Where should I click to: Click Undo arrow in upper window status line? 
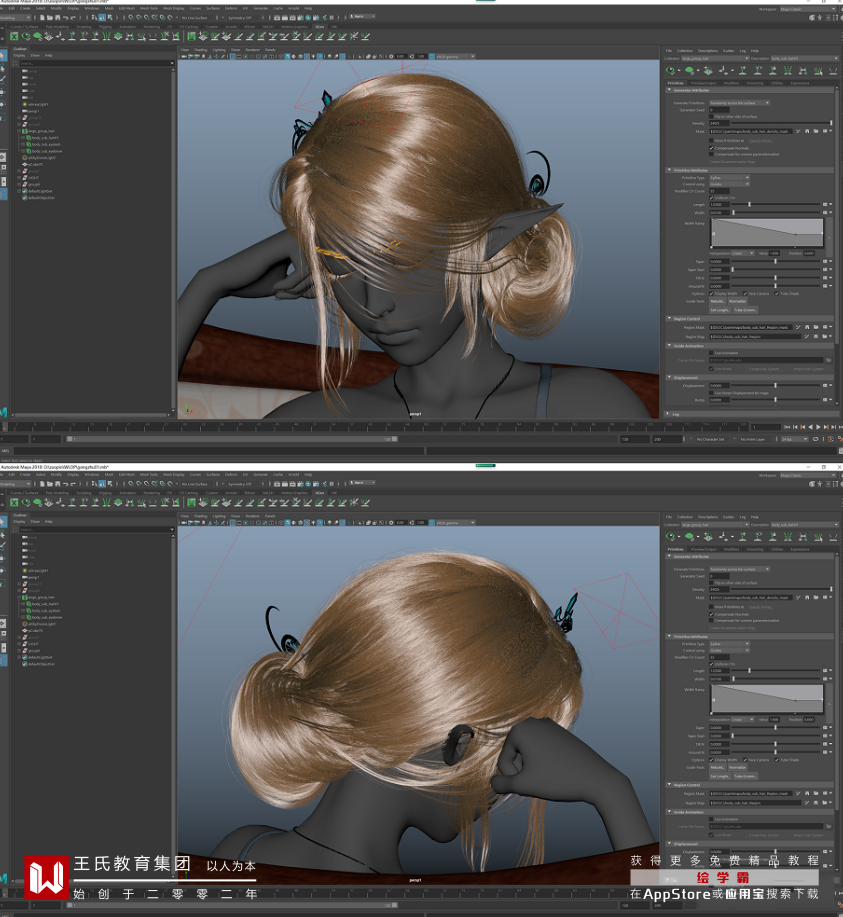pos(66,18)
